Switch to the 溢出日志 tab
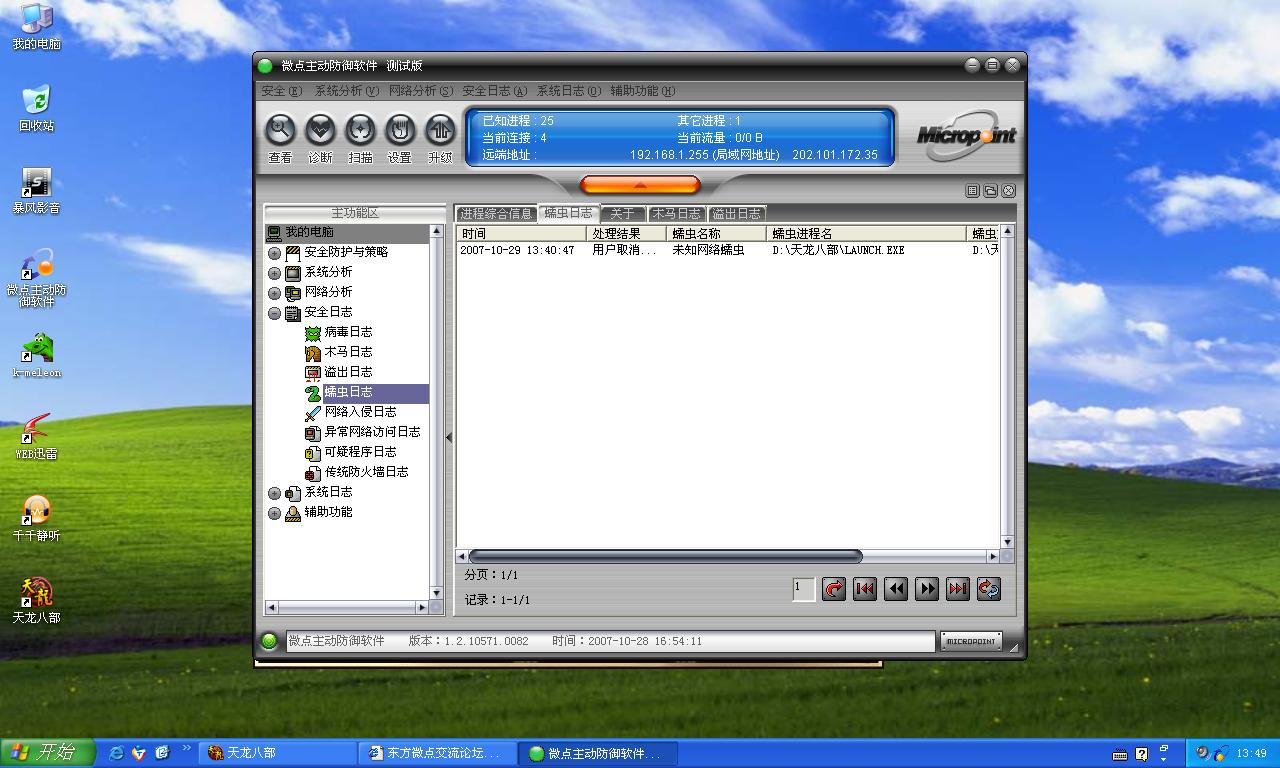This screenshot has height=768, width=1280. click(736, 213)
